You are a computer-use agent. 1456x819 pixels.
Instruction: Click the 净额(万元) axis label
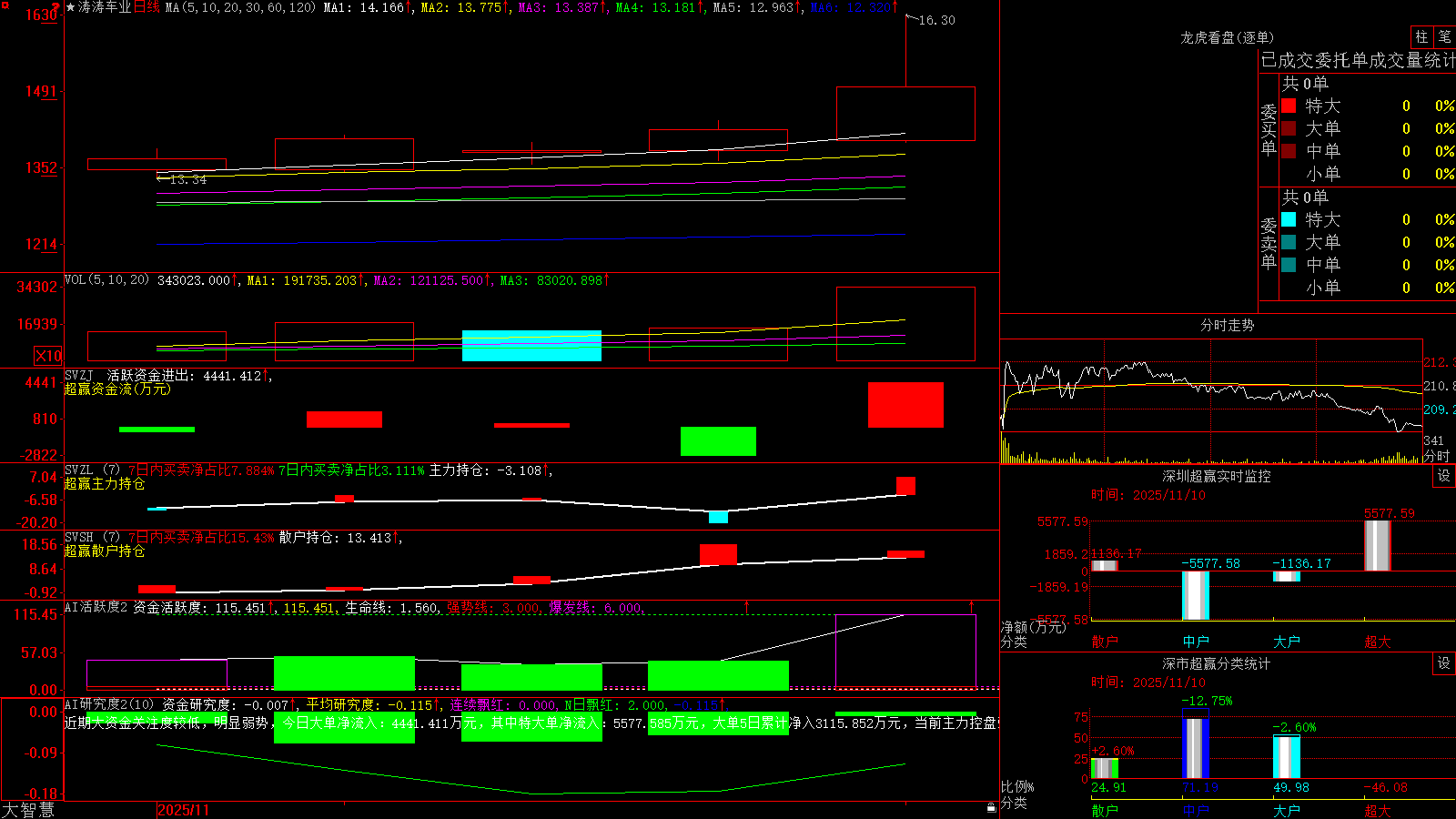tap(1033, 627)
